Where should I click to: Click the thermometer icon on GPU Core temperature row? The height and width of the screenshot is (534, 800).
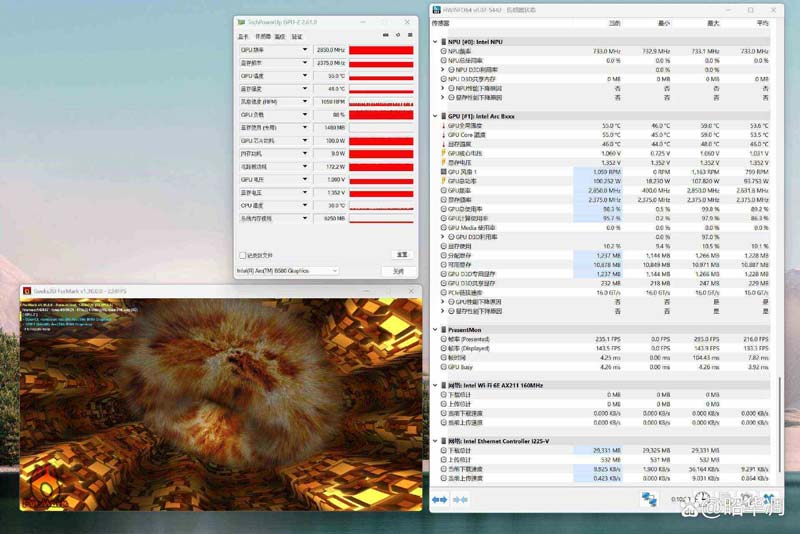pos(443,135)
